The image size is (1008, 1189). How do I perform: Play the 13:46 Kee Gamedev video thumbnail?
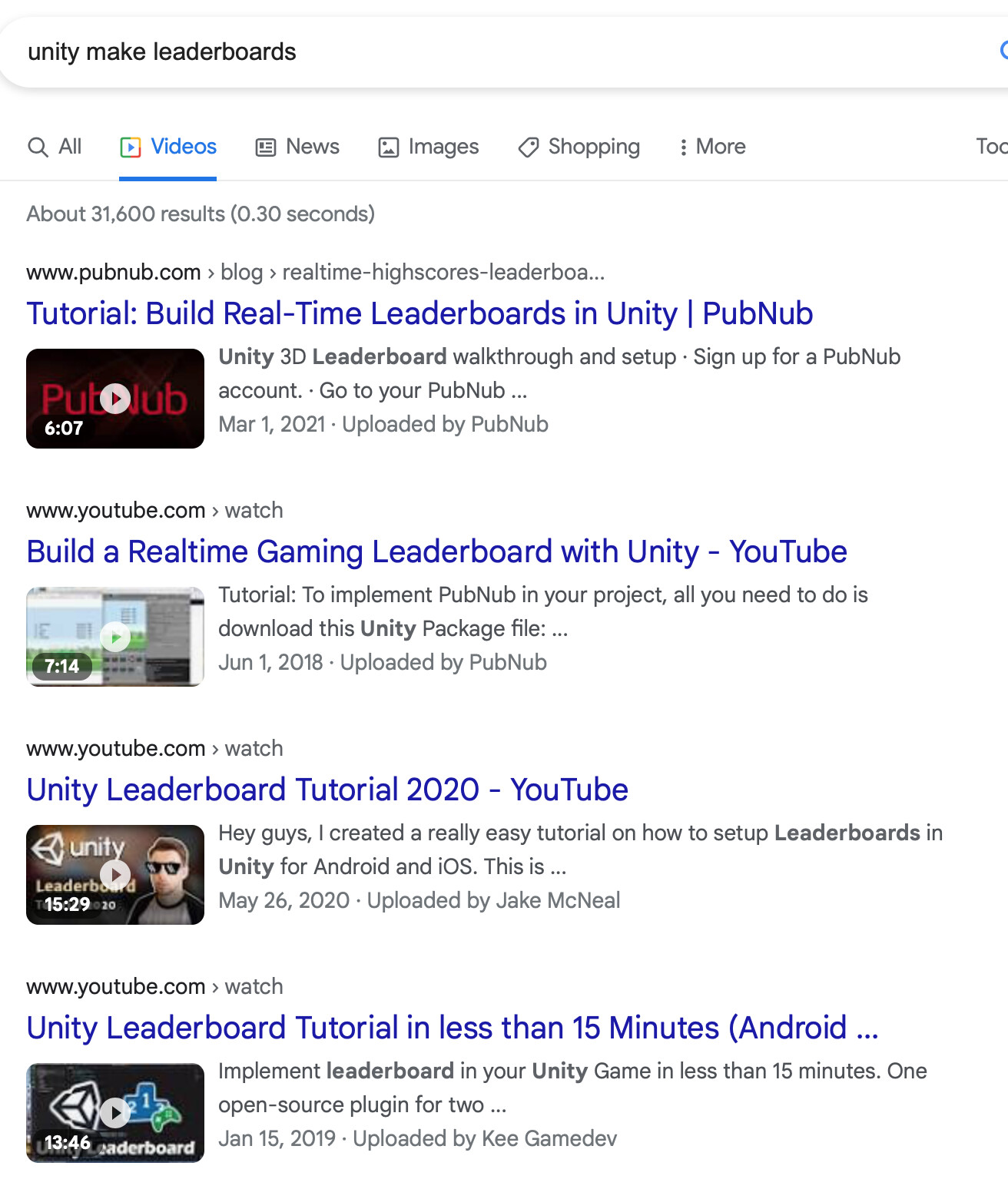point(115,1113)
